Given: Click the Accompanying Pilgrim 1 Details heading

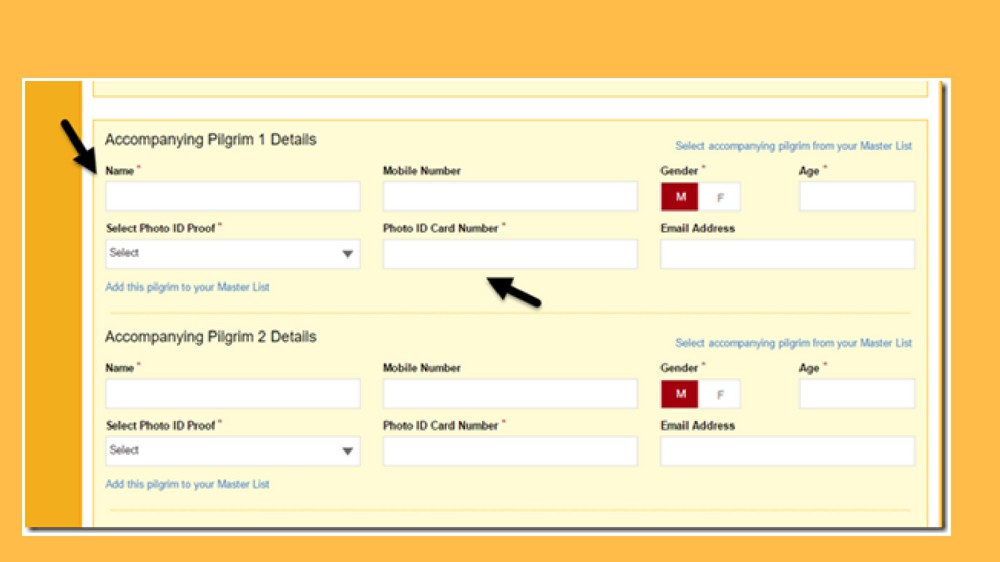Looking at the screenshot, I should coord(210,140).
